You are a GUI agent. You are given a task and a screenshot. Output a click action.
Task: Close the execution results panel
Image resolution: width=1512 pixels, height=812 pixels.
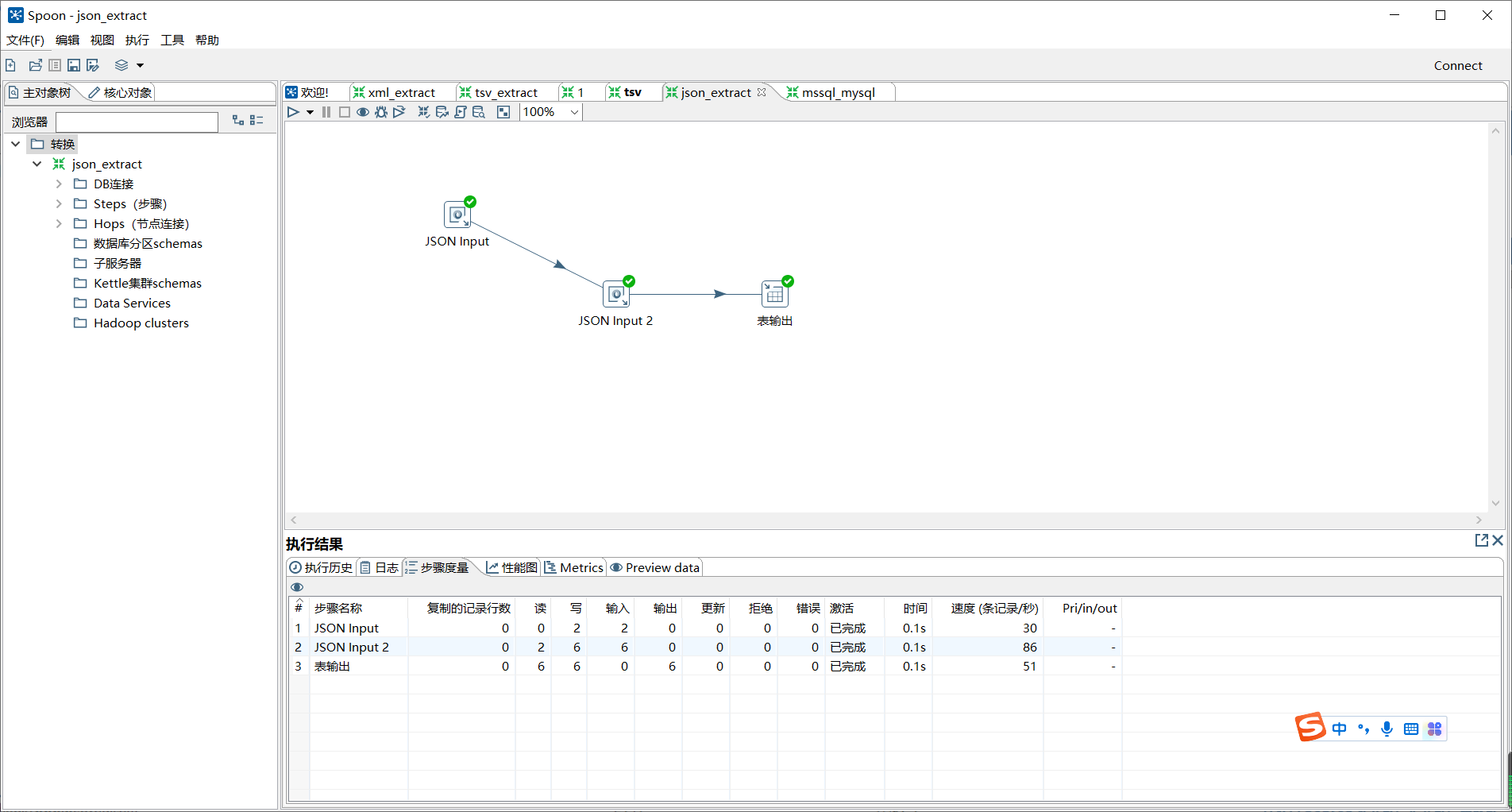point(1498,540)
